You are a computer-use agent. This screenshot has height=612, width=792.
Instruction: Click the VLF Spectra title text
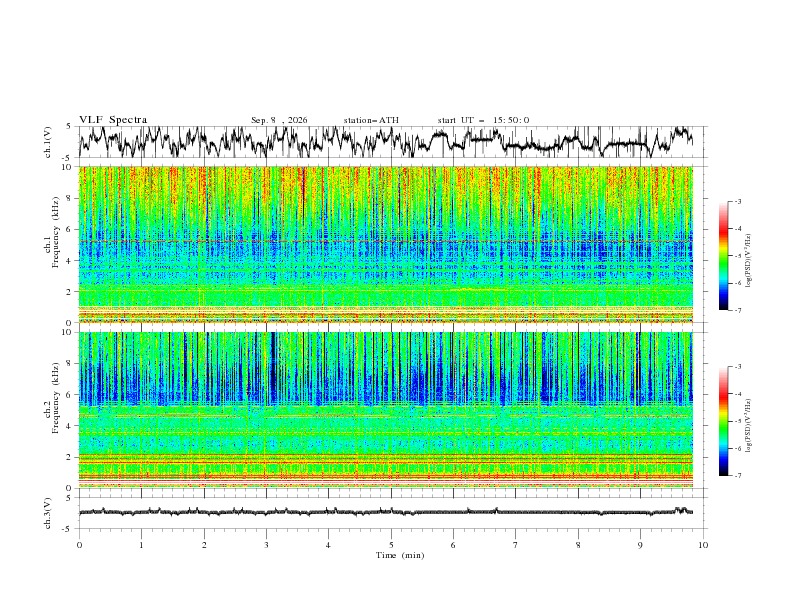coord(113,120)
